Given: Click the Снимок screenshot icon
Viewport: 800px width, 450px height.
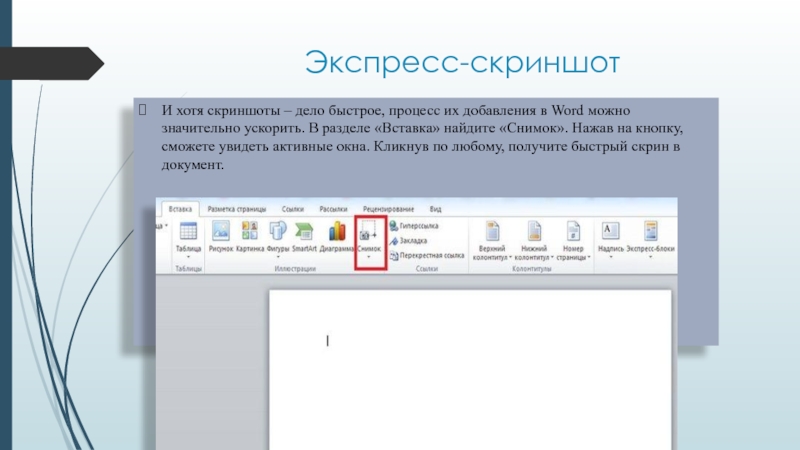Looking at the screenshot, I should point(369,230).
